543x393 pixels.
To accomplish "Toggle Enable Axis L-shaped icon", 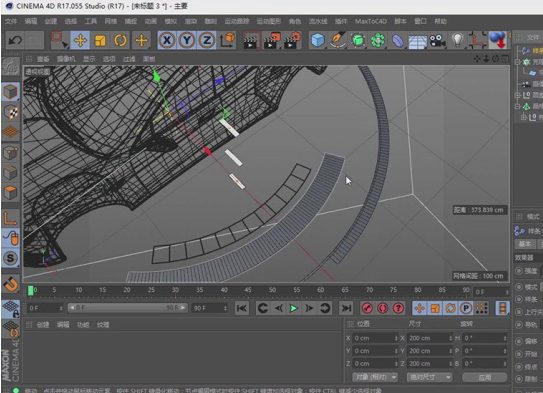I will [10, 218].
